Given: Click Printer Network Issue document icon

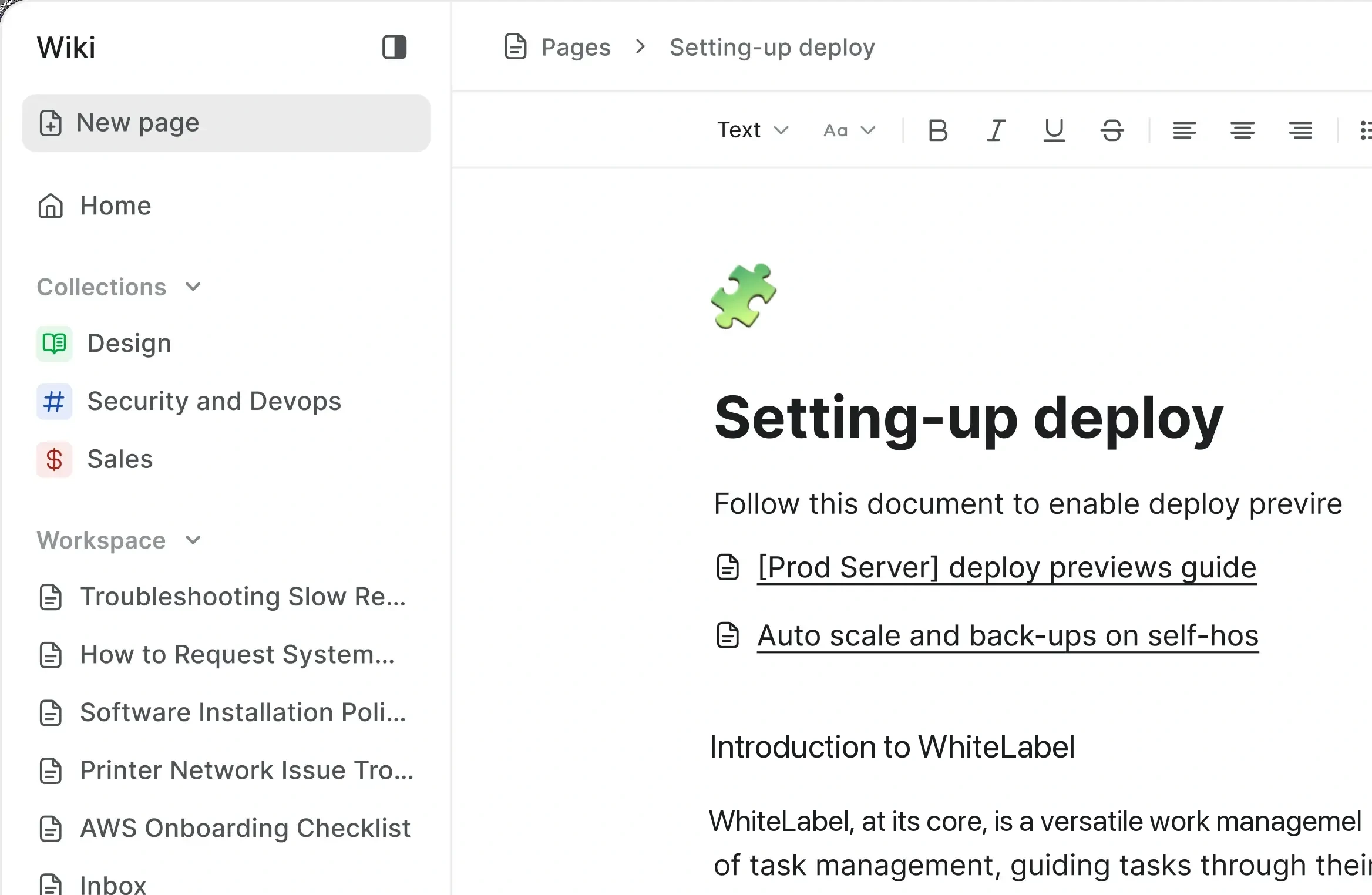Looking at the screenshot, I should pyautogui.click(x=51, y=770).
